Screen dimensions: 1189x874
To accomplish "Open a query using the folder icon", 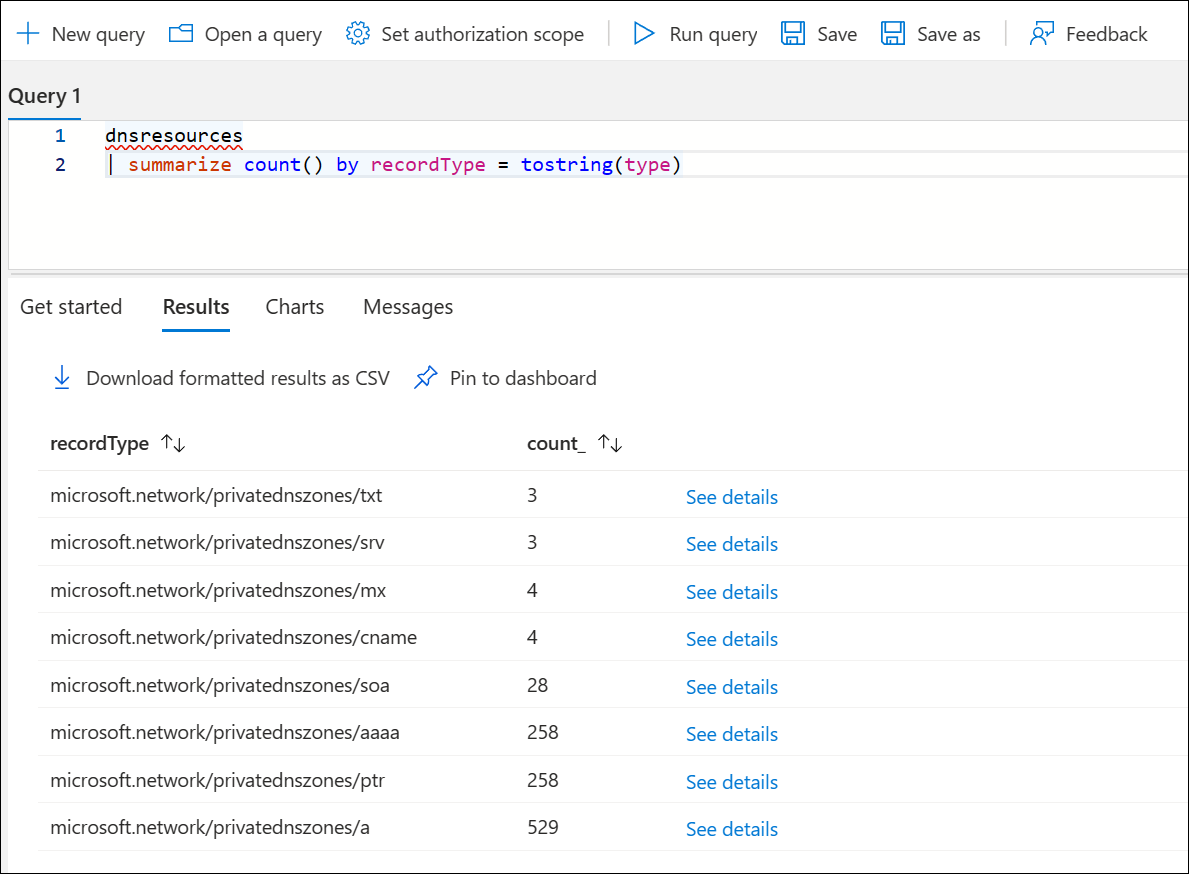I will 180,33.
